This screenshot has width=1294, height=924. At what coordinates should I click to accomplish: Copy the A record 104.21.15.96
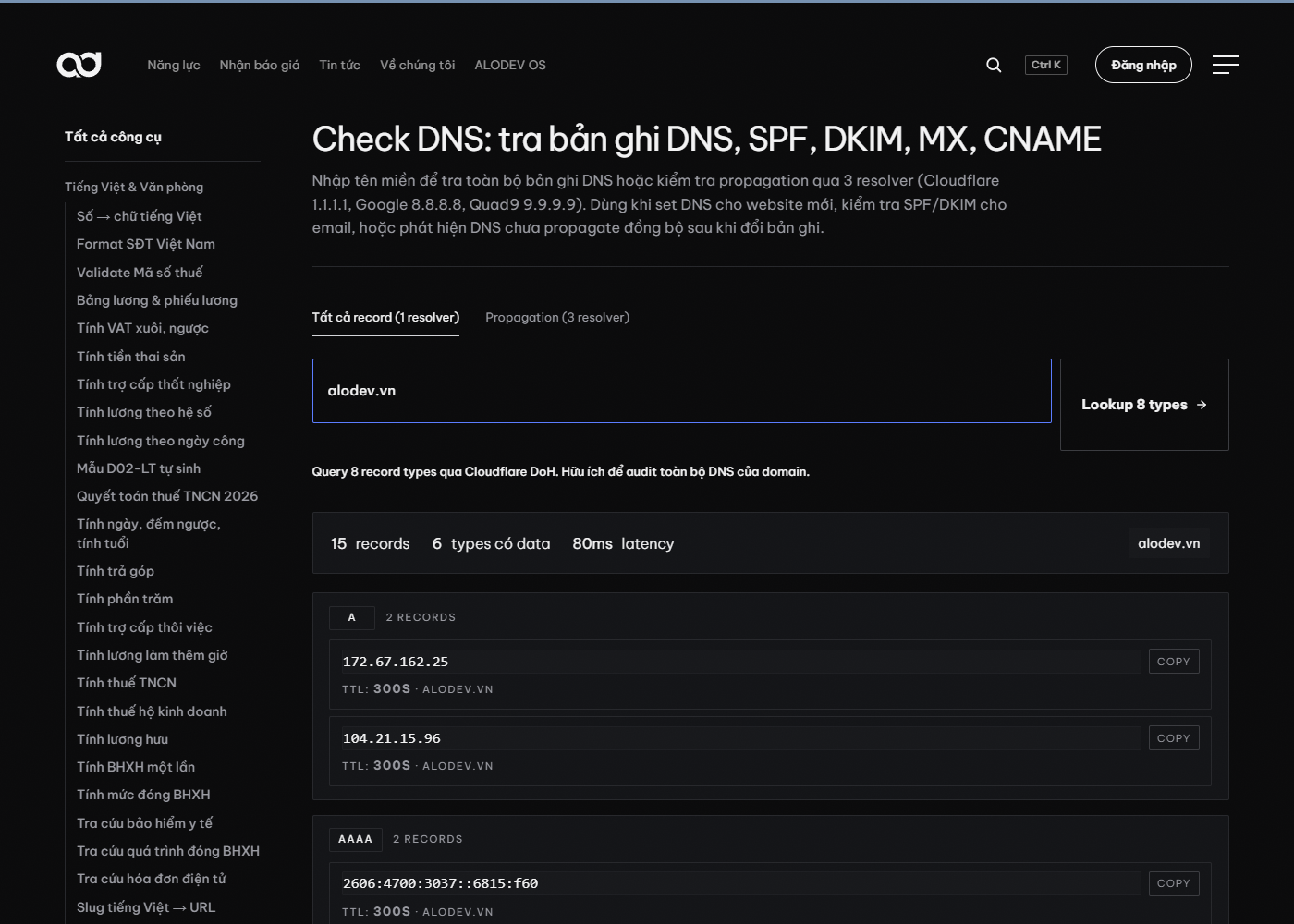pos(1174,738)
